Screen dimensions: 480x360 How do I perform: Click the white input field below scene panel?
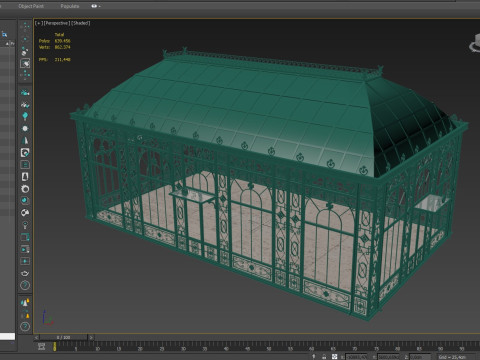[7, 336]
